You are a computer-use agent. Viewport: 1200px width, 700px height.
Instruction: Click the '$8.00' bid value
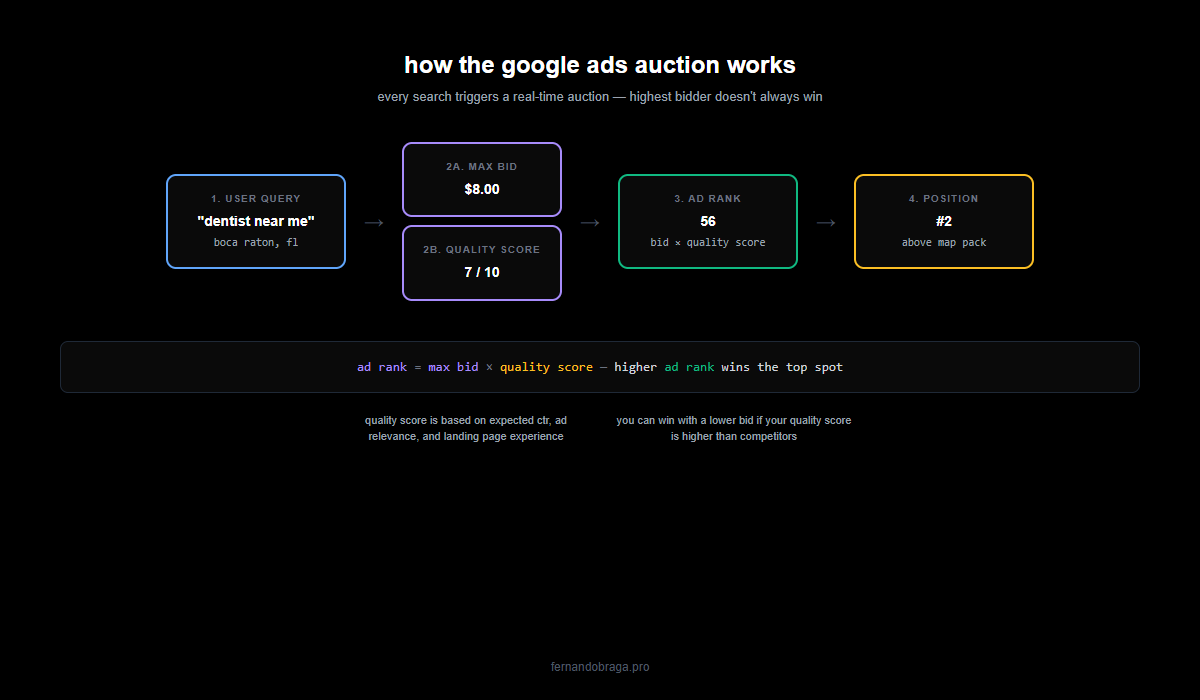(482, 189)
